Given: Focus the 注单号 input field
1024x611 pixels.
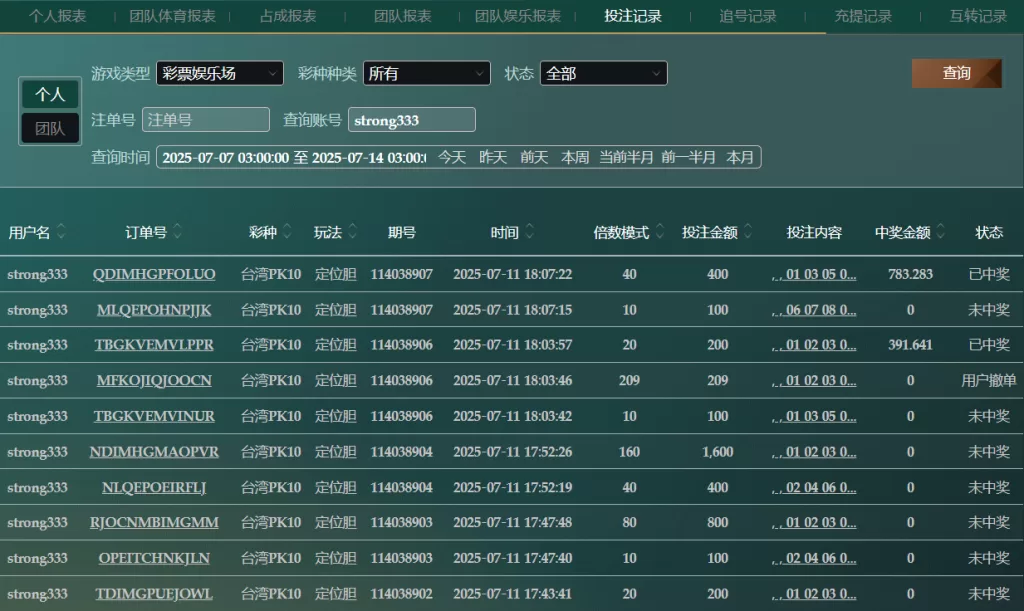Looking at the screenshot, I should (206, 120).
